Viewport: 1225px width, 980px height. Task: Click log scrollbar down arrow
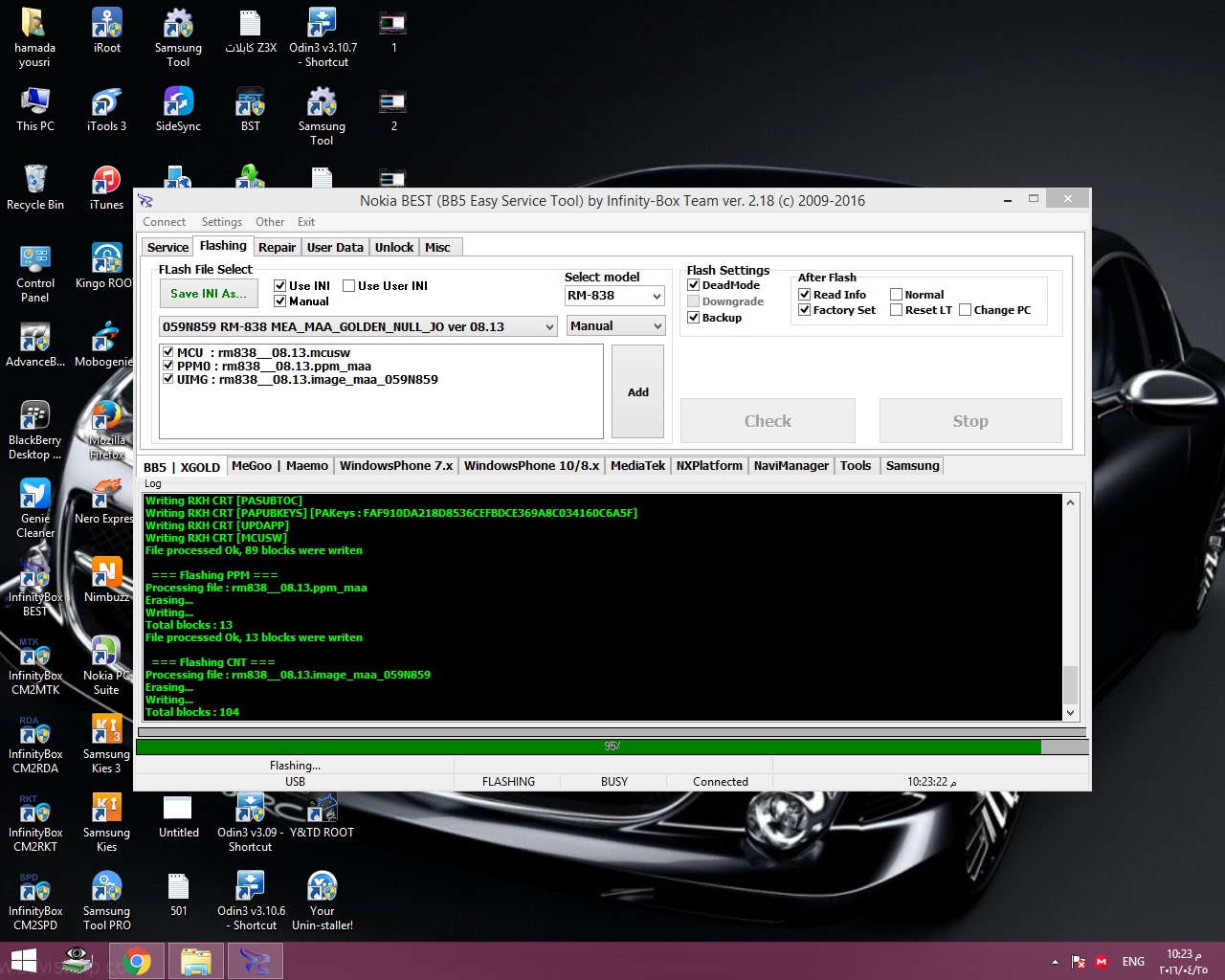click(1070, 713)
